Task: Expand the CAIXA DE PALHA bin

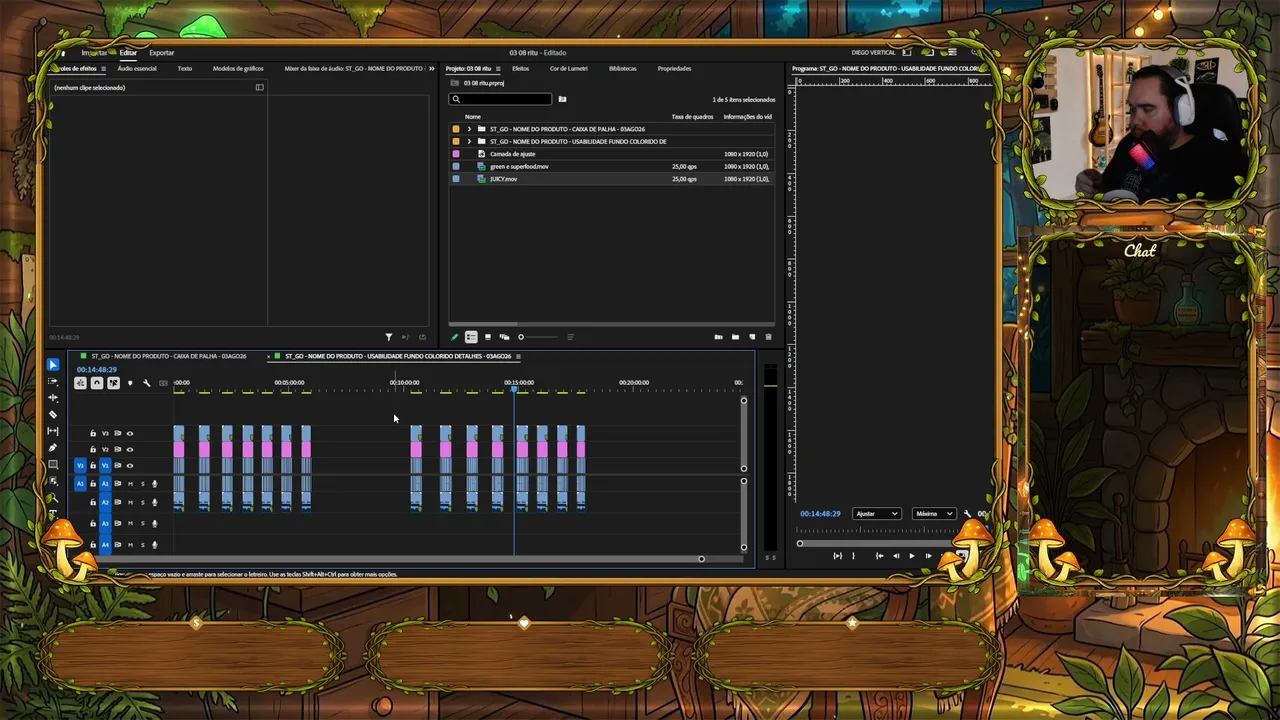Action: click(x=469, y=129)
